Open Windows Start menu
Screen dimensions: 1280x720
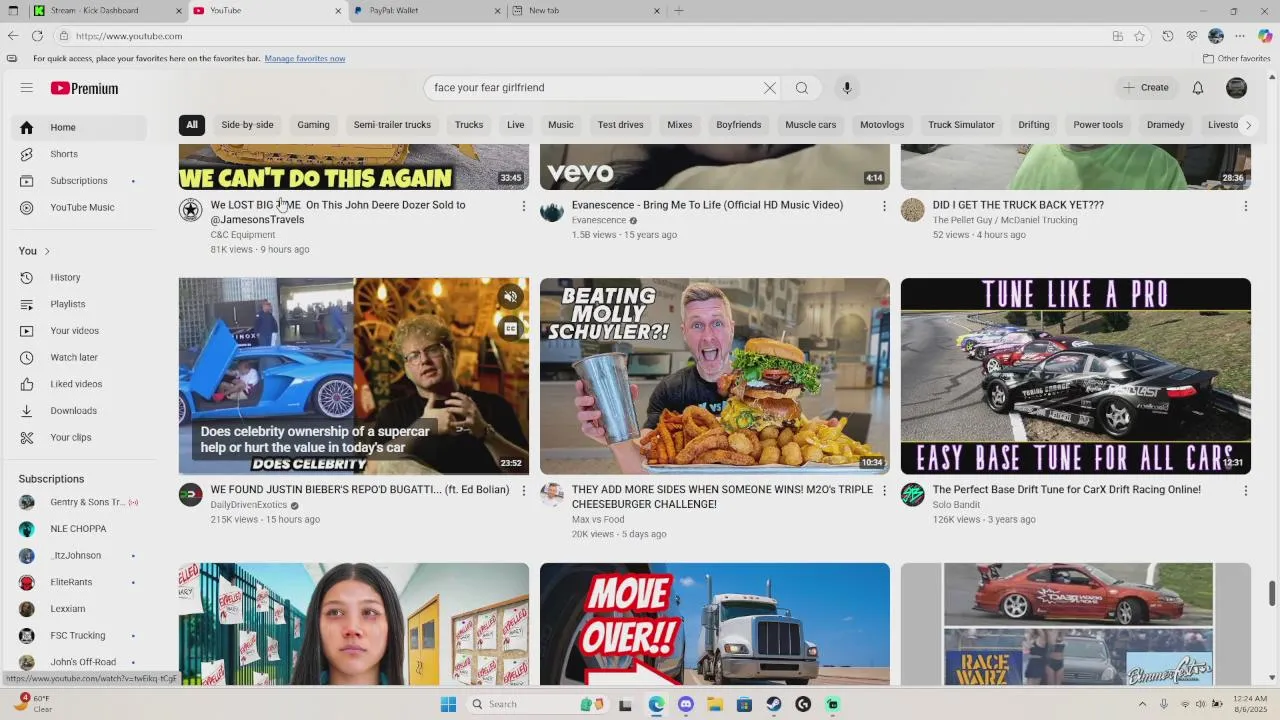click(x=448, y=705)
